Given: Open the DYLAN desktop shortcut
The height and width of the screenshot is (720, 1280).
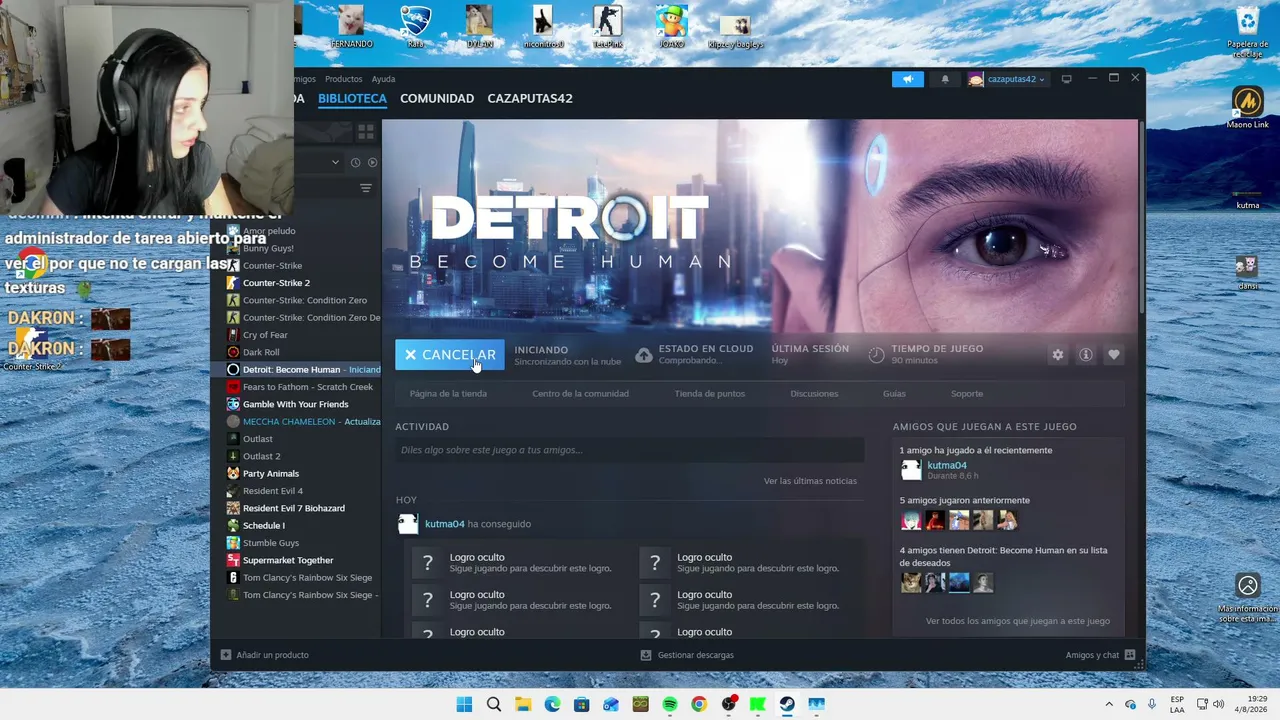Looking at the screenshot, I should [x=479, y=27].
